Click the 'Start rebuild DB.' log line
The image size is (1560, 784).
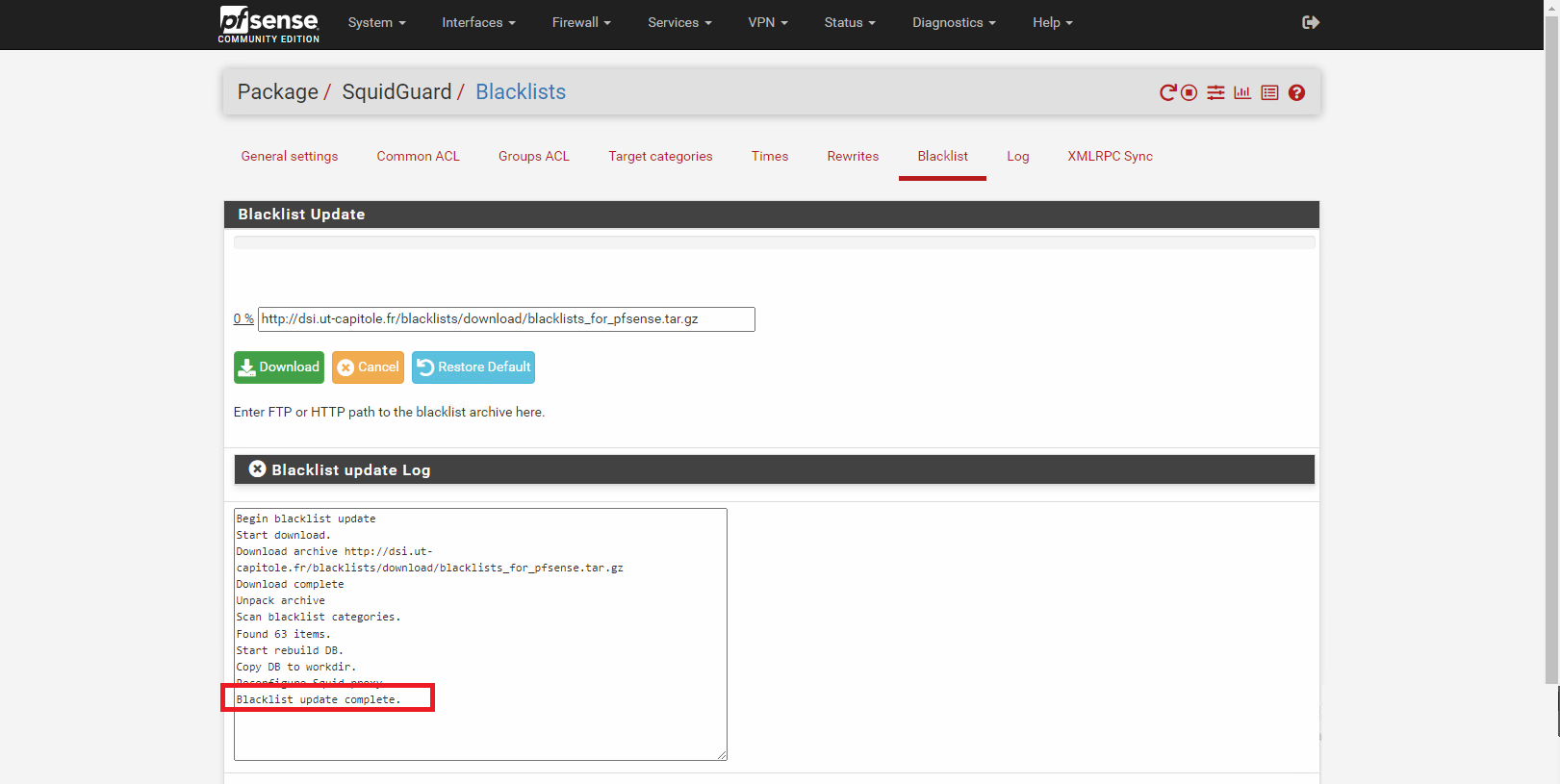tap(290, 650)
